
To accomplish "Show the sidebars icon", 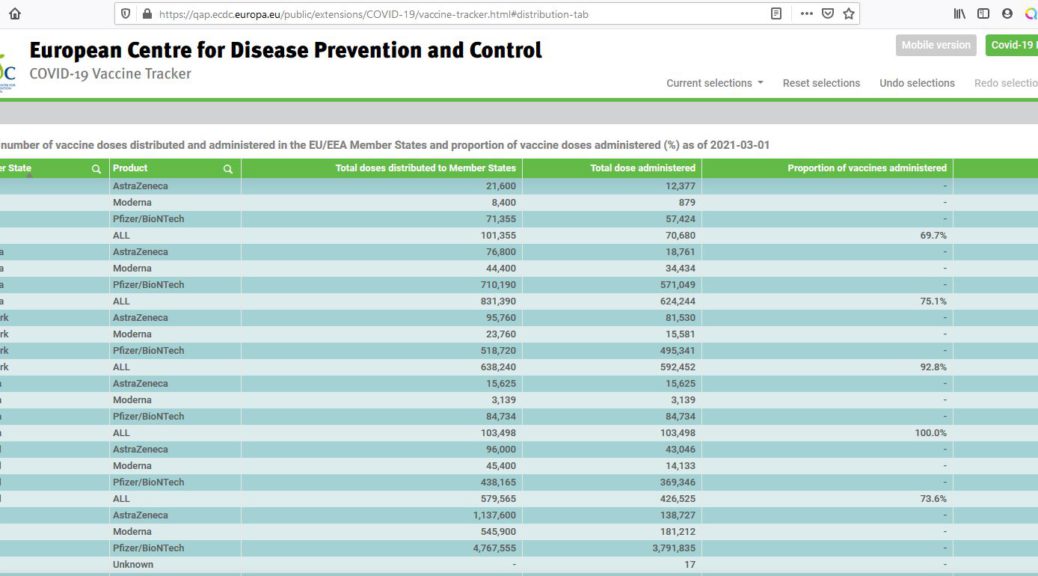I will [983, 14].
